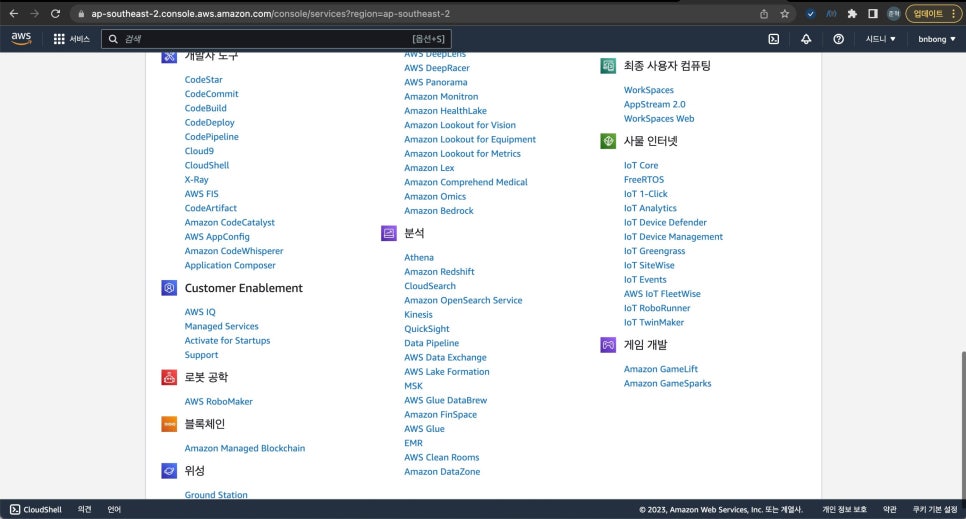Open the Application Composer link
This screenshot has width=966, height=519.
click(x=230, y=265)
